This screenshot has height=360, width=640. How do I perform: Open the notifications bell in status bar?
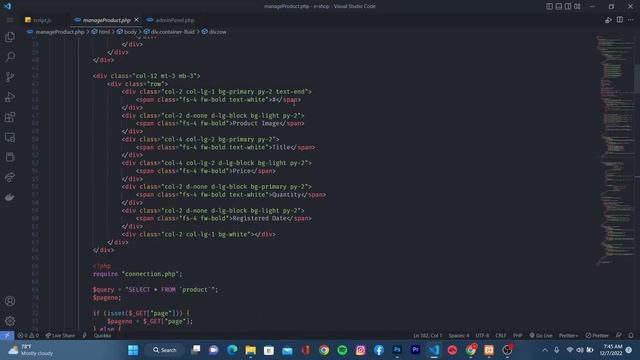pos(631,336)
